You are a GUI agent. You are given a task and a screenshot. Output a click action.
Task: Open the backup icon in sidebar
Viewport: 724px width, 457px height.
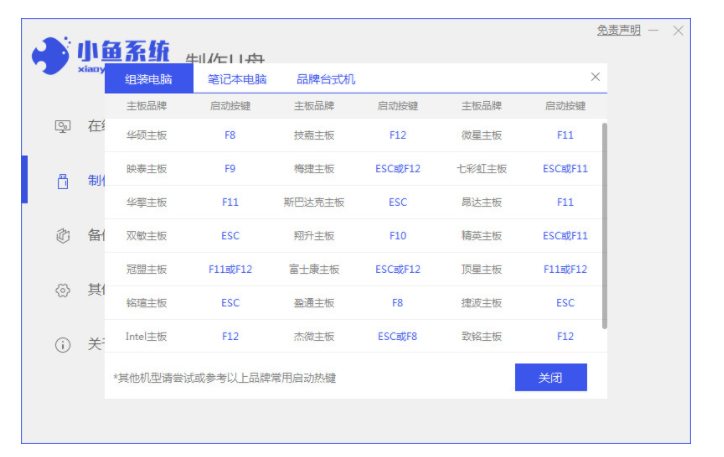point(62,235)
